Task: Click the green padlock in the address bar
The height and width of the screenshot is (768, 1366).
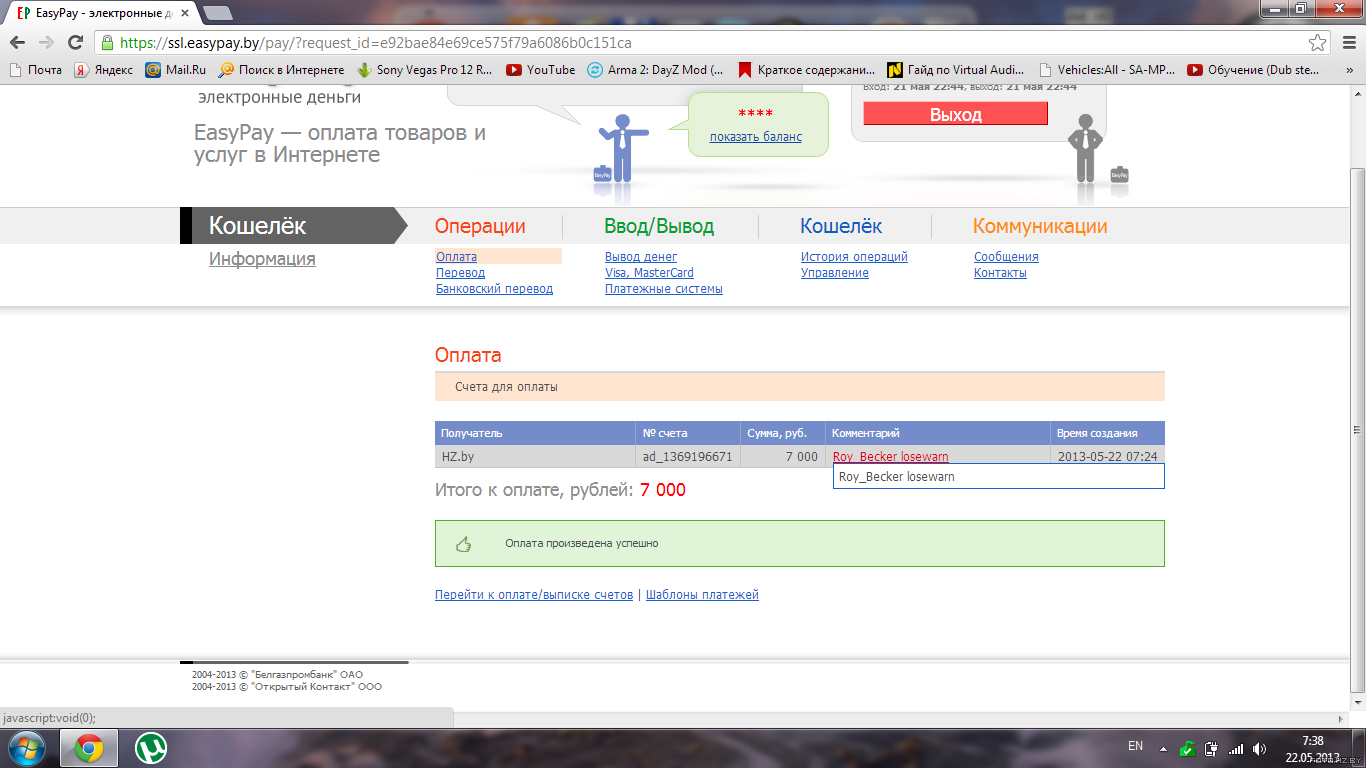Action: pos(108,43)
